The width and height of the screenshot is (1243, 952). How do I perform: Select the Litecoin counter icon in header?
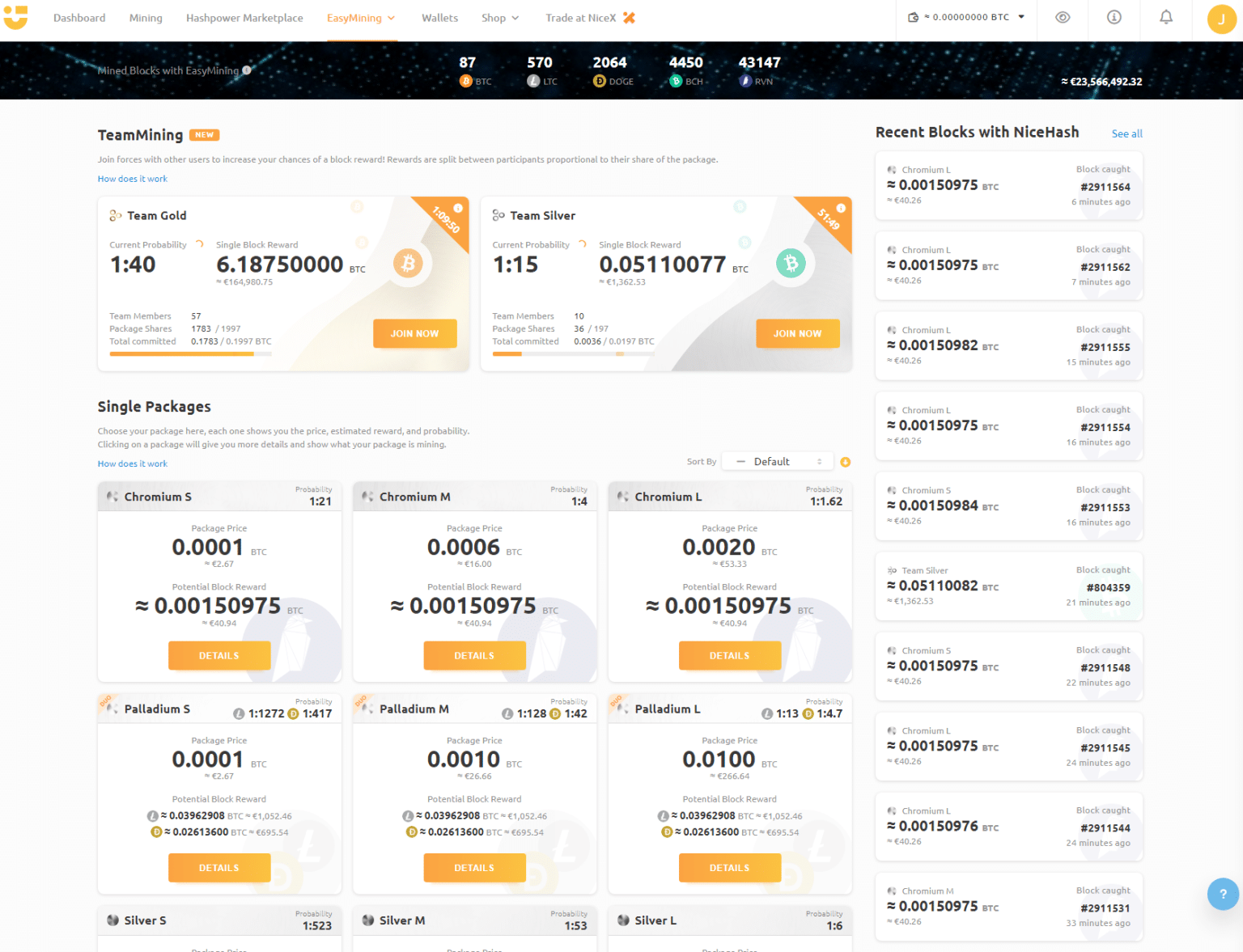coord(532,81)
